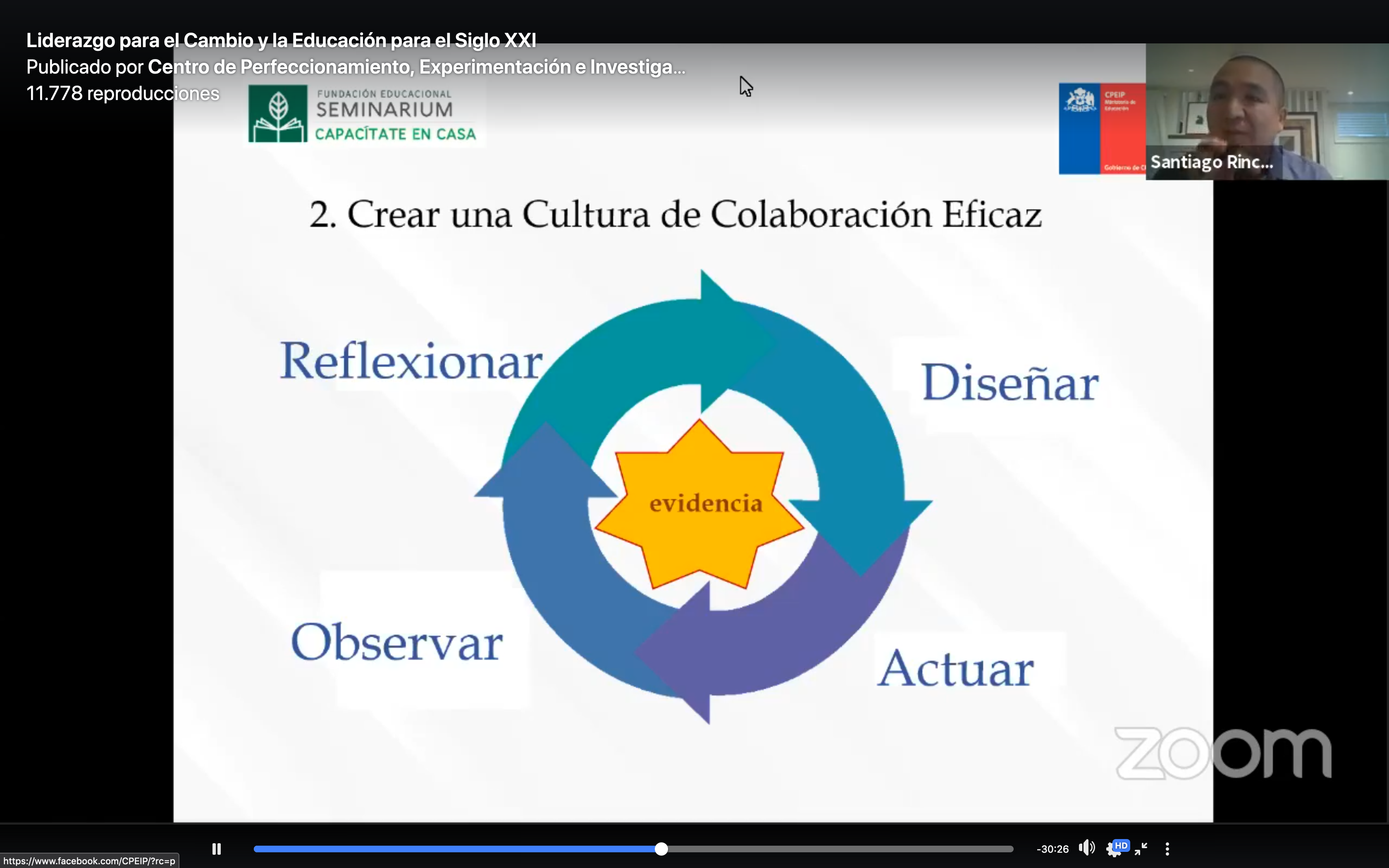Exit fullscreen mode using the shrink arrows

tap(1141, 849)
